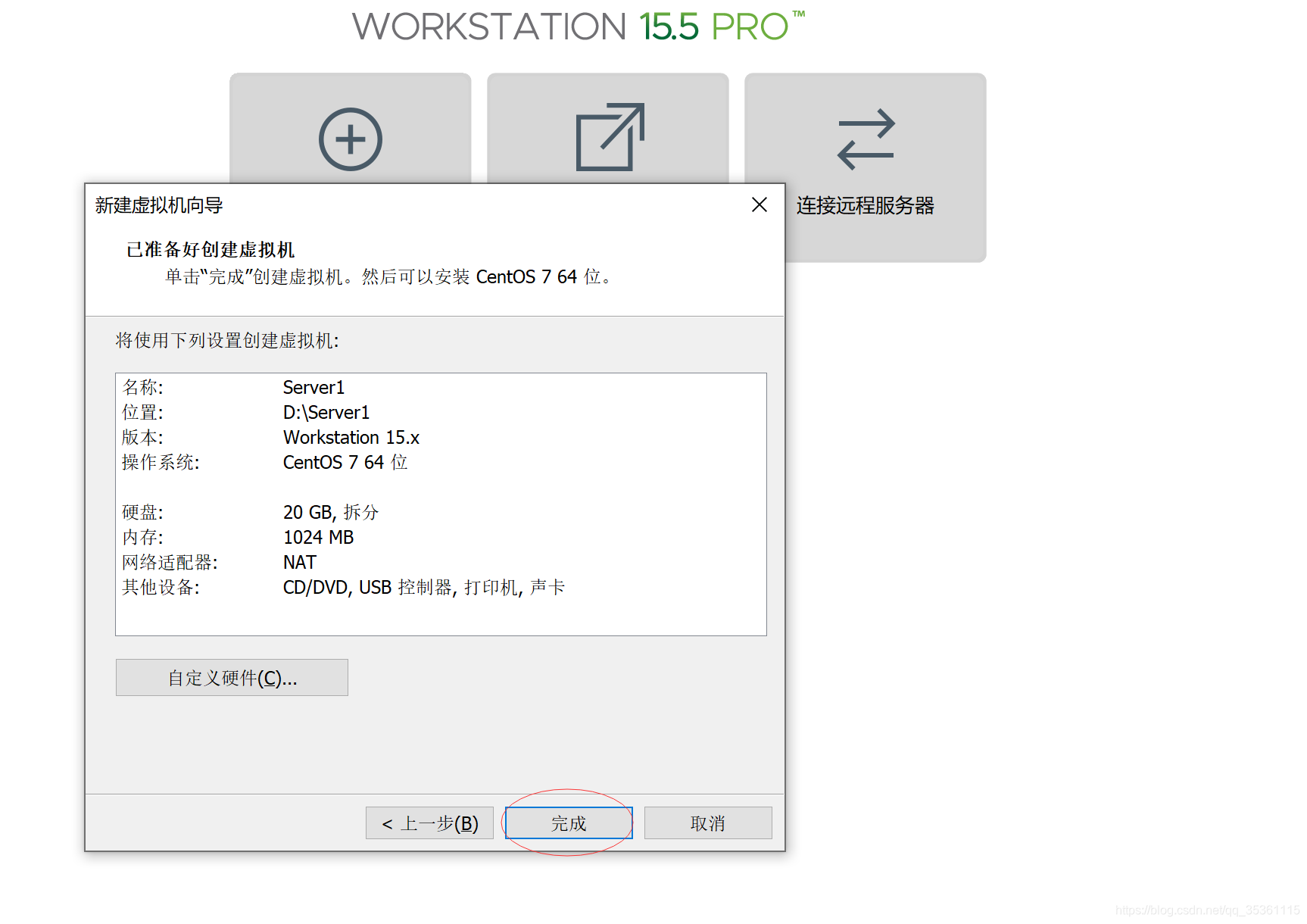Click the open virtual machine icon

610,137
